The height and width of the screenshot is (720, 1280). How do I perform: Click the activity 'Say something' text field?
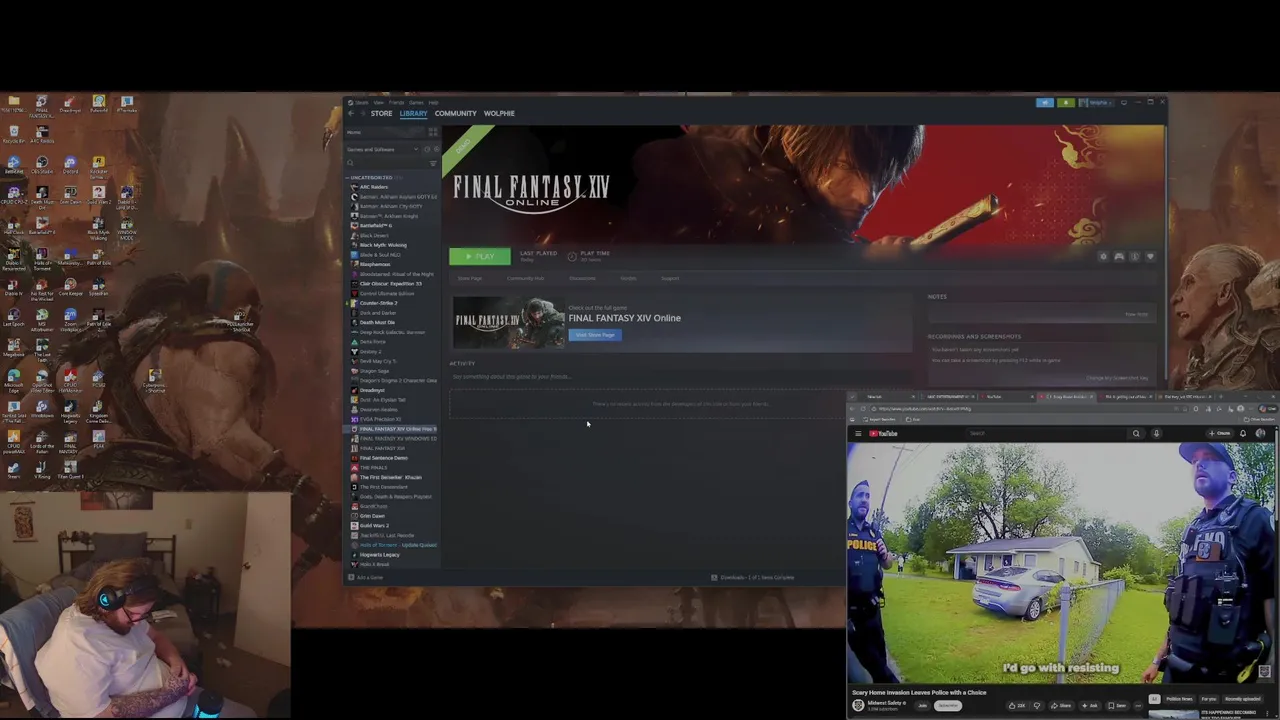[x=681, y=377]
